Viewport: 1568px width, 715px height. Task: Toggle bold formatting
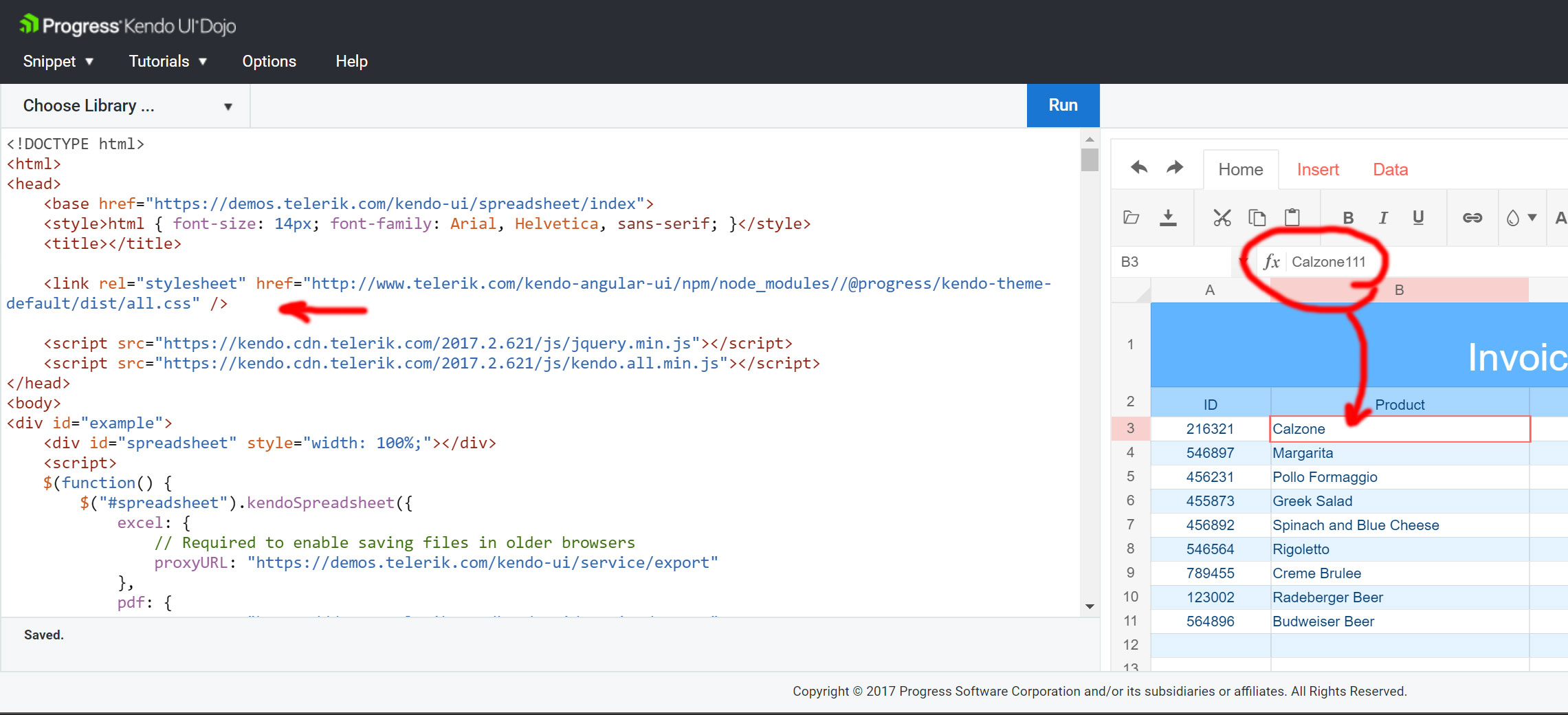pyautogui.click(x=1348, y=218)
